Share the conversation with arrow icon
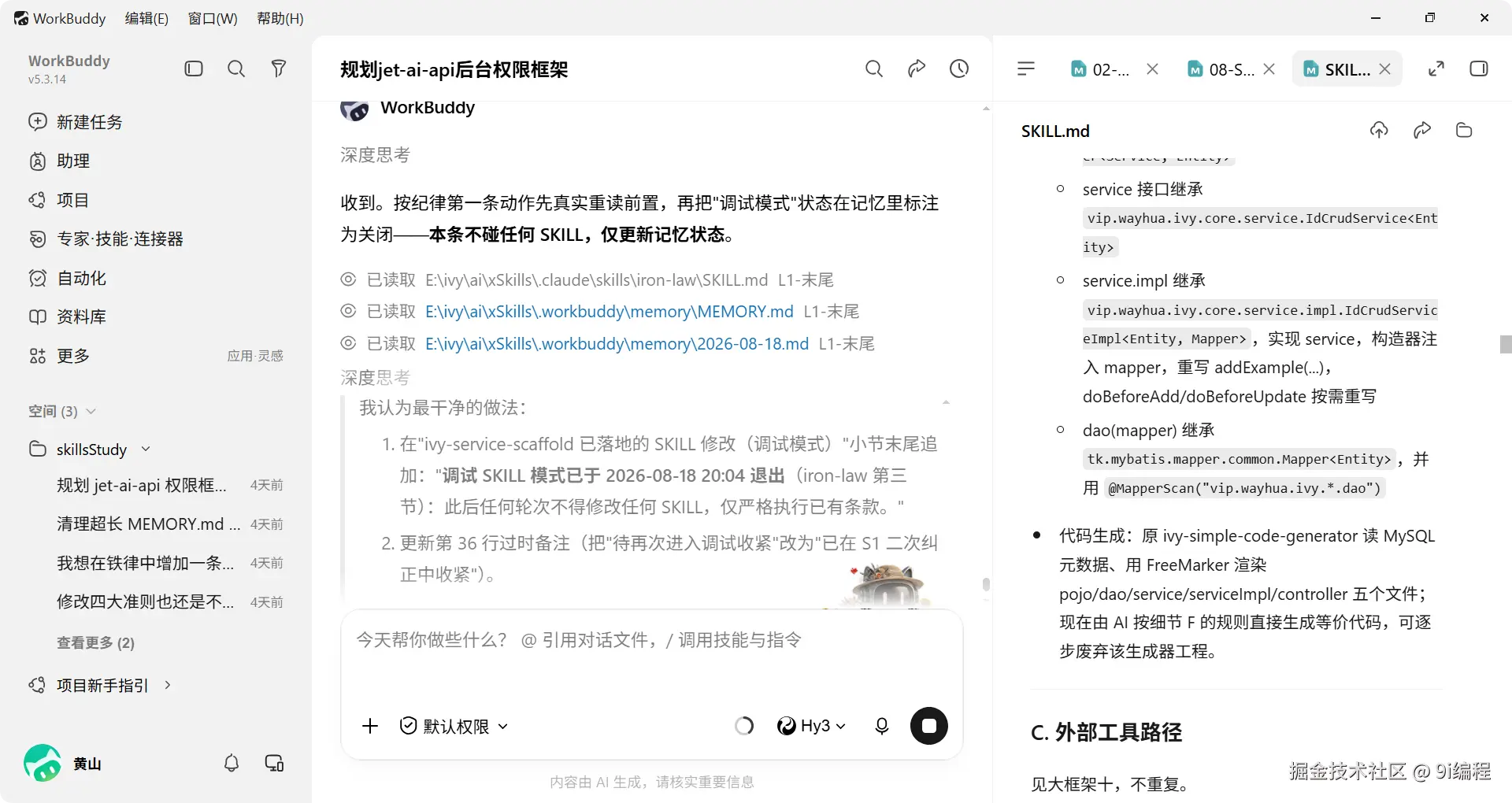The height and width of the screenshot is (803, 1512). click(x=917, y=68)
